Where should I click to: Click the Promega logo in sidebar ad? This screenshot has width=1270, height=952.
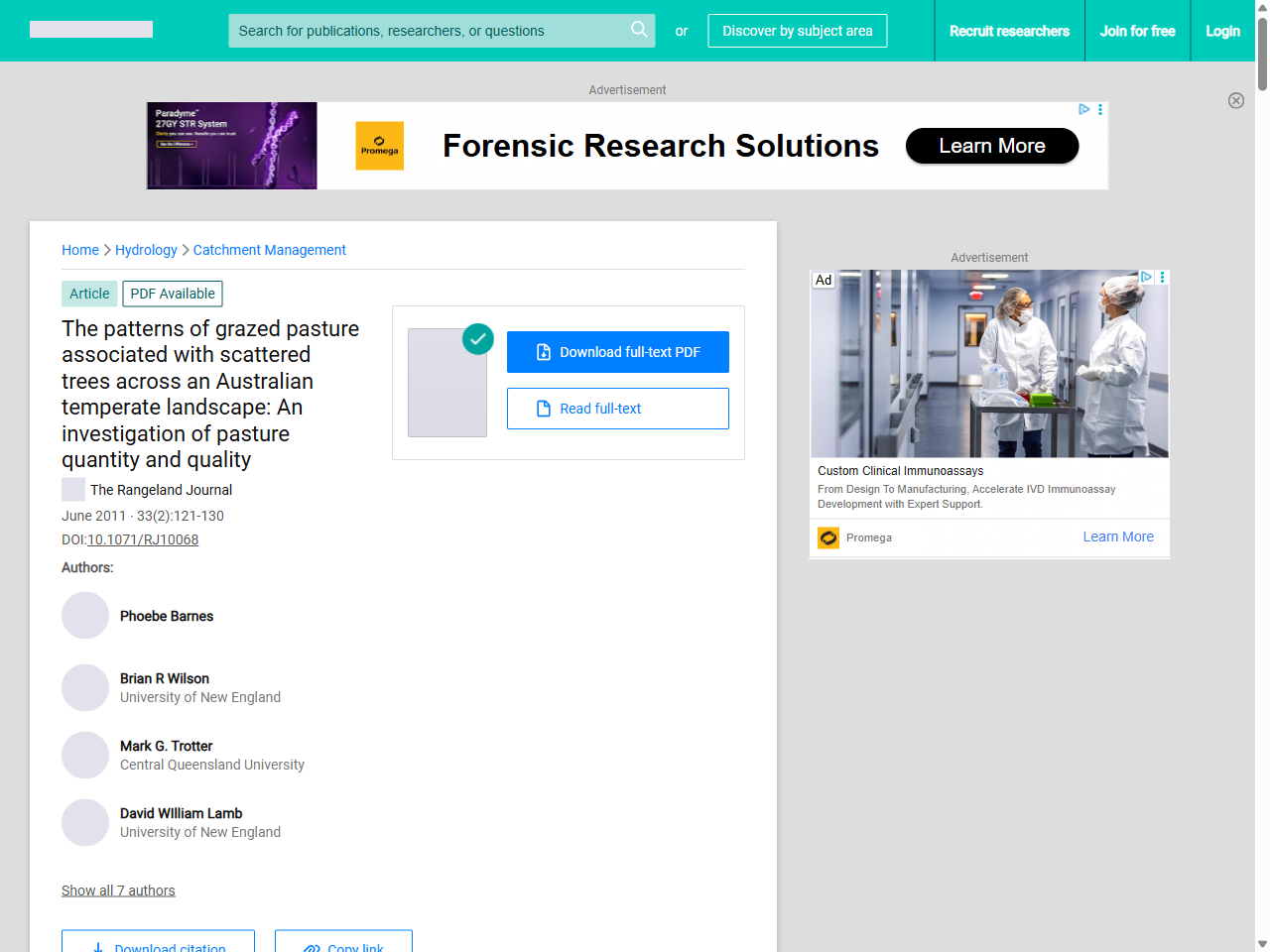click(x=828, y=537)
